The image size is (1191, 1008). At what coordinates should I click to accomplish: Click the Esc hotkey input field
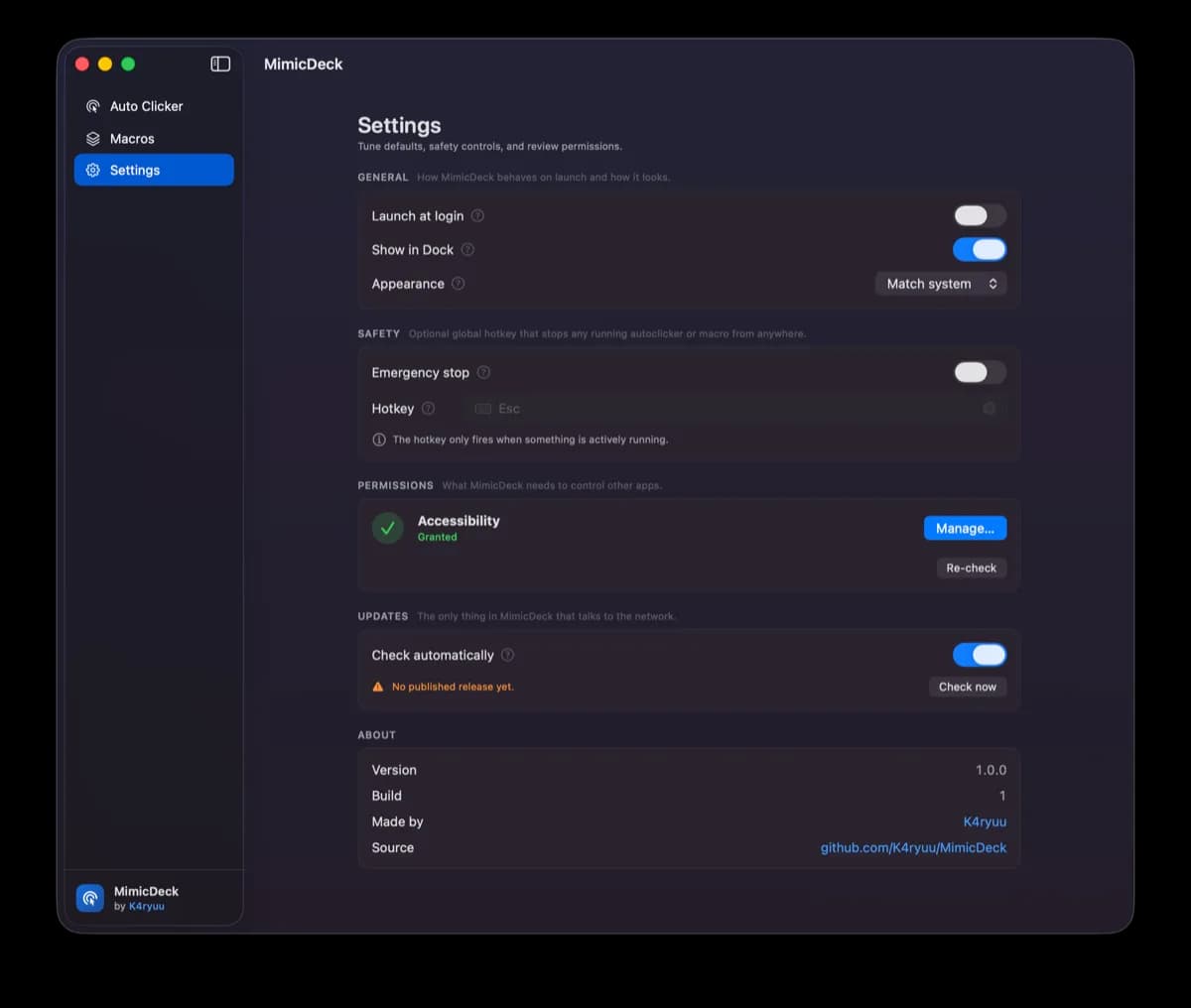tap(734, 409)
